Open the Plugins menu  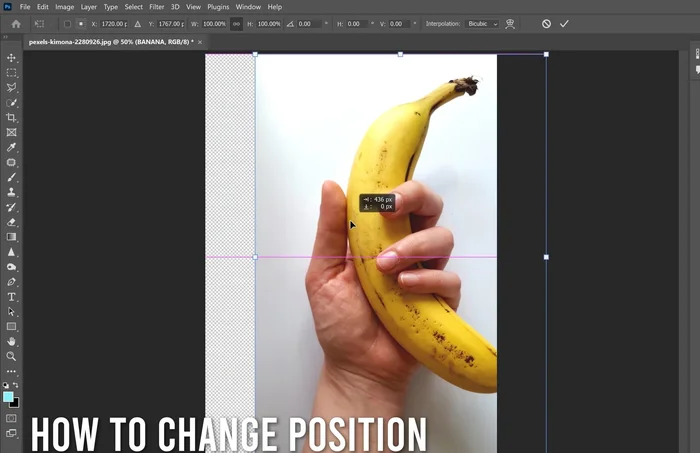coord(218,7)
